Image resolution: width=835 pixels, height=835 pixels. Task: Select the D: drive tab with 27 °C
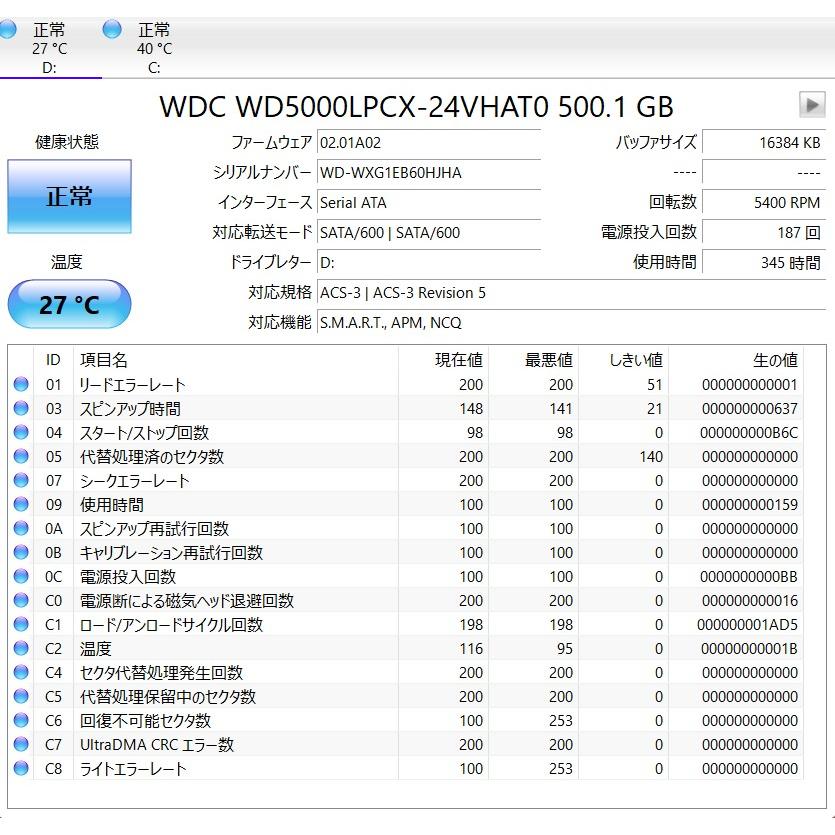(49, 48)
